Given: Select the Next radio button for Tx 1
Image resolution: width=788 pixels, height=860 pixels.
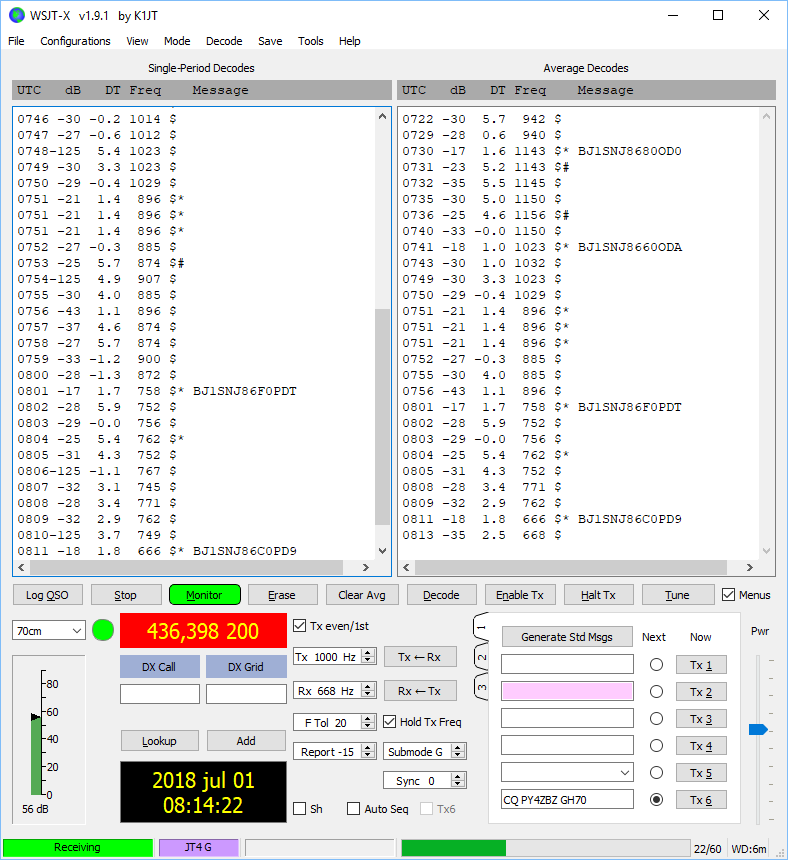Looking at the screenshot, I should click(x=656, y=665).
